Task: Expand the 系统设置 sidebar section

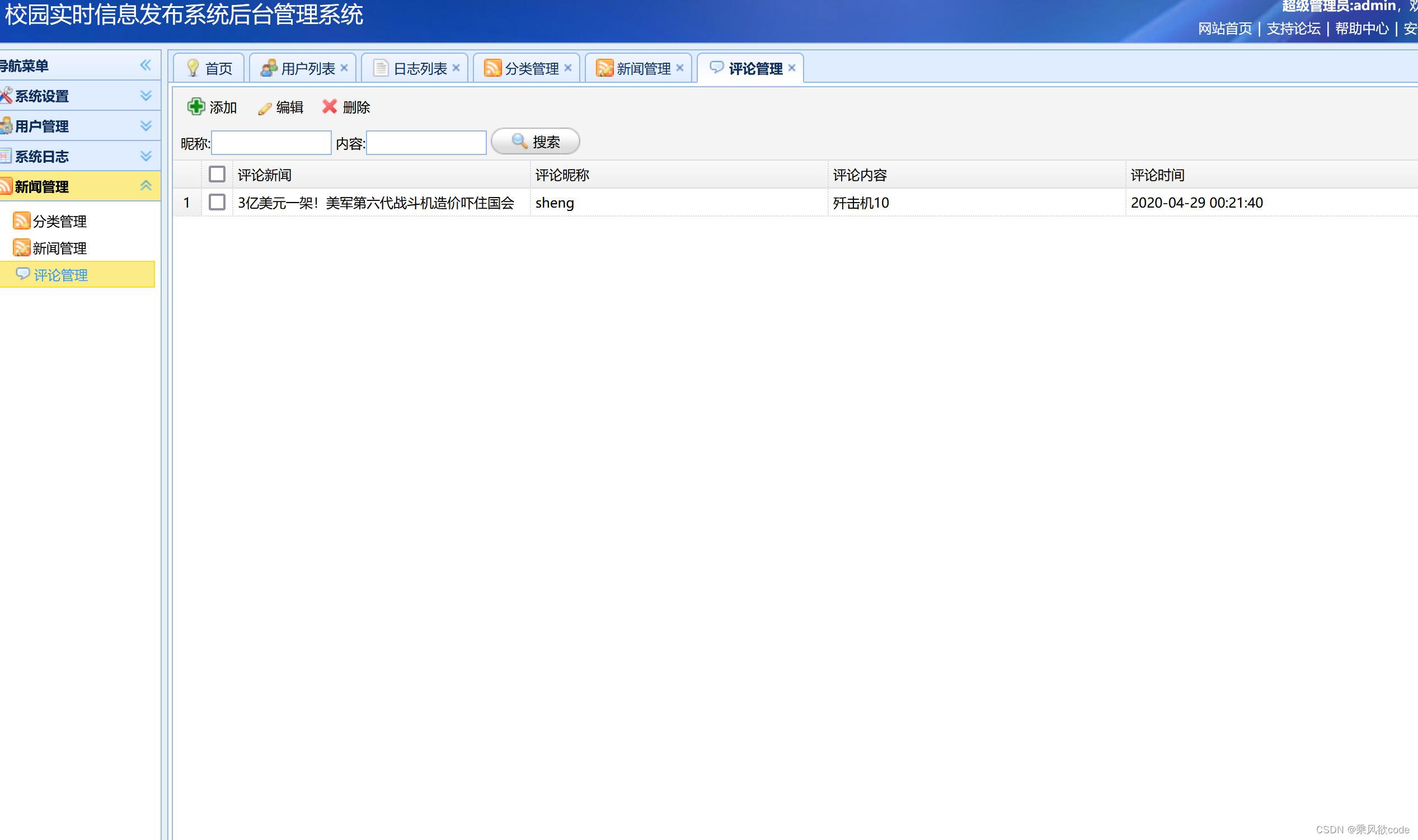Action: point(146,95)
